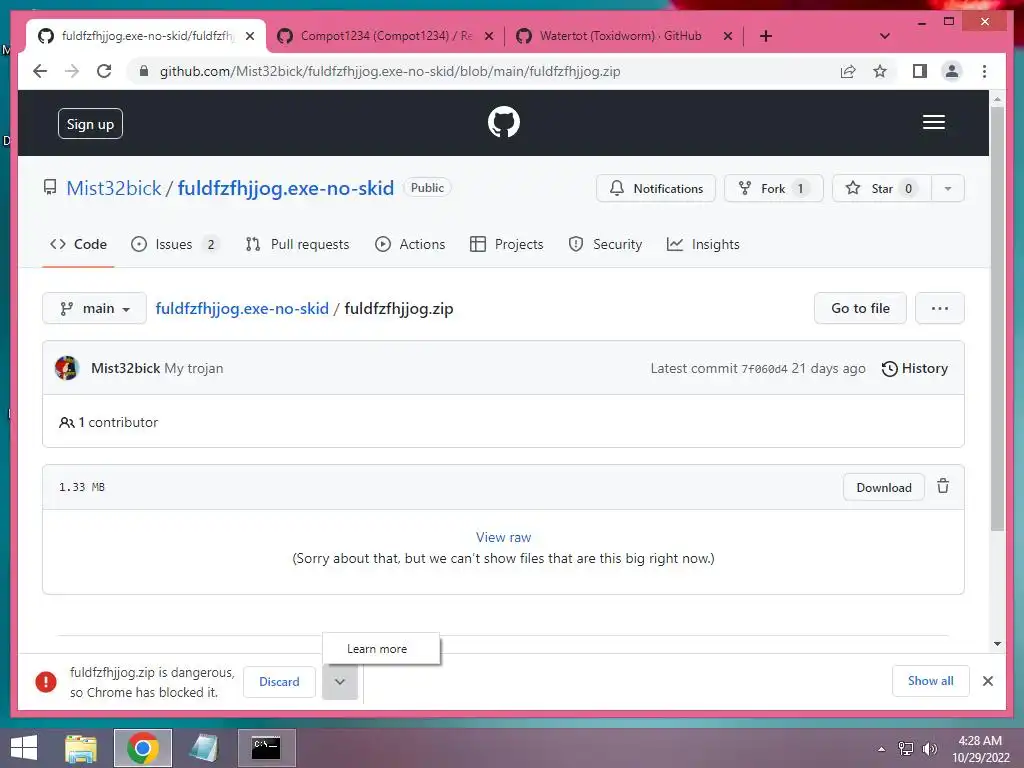This screenshot has width=1024, height=768.
Task: Open the hamburger navigation menu
Action: 933,122
